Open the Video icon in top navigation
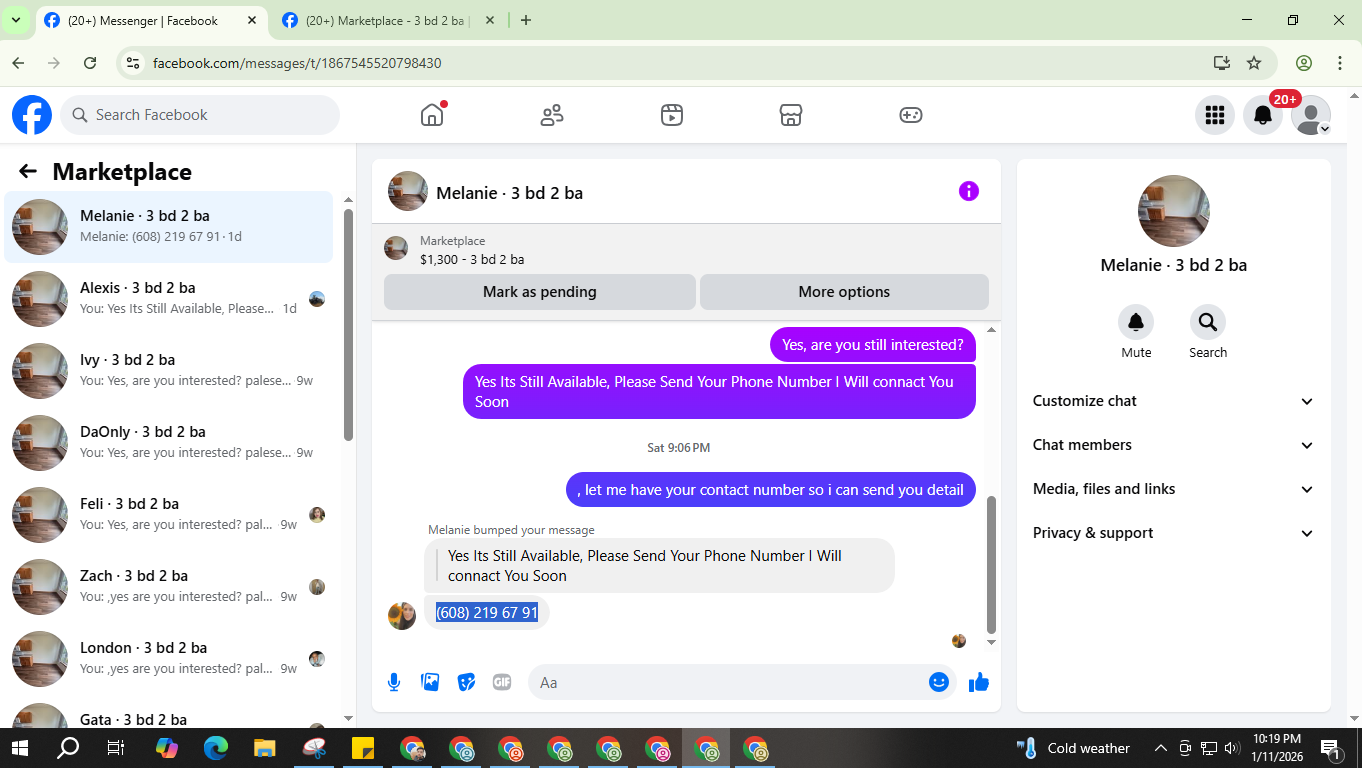The image size is (1362, 768). pos(672,115)
